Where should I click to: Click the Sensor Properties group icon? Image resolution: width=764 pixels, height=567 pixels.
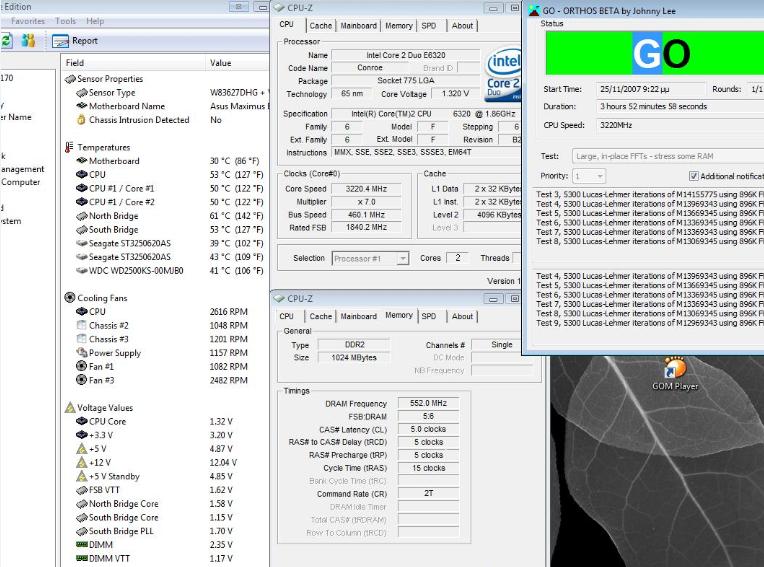[70, 79]
